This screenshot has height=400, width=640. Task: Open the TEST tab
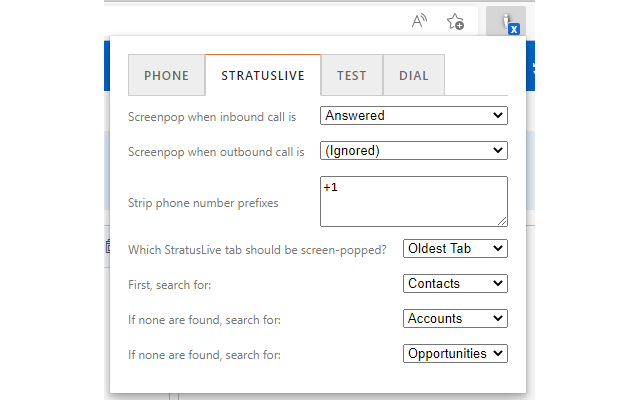pyautogui.click(x=351, y=76)
